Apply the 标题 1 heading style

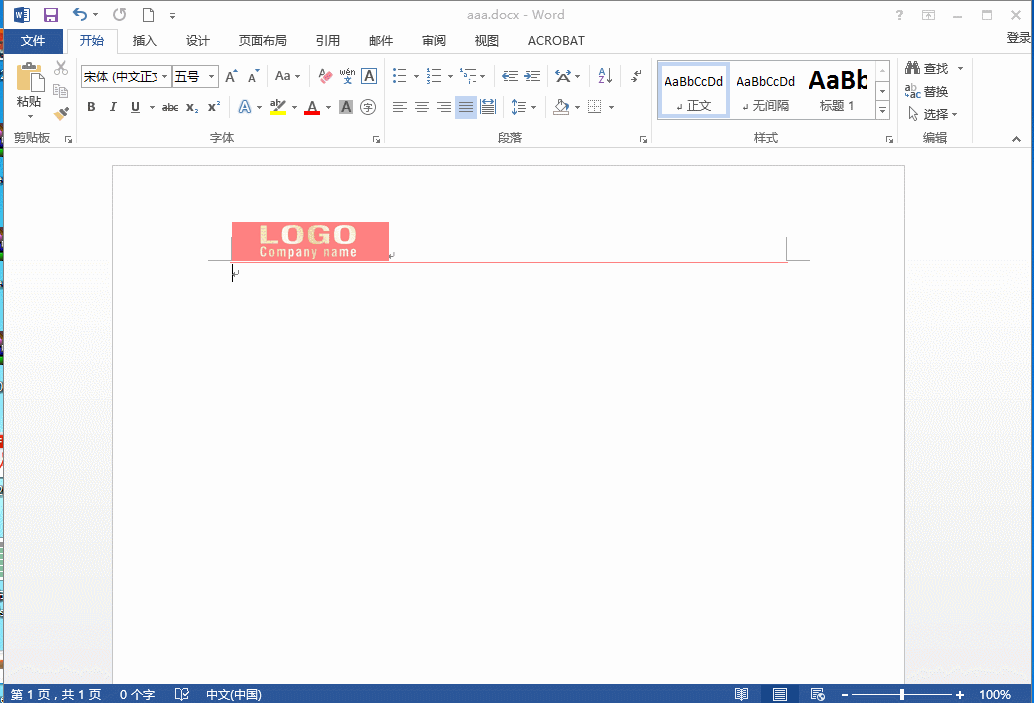pos(837,91)
